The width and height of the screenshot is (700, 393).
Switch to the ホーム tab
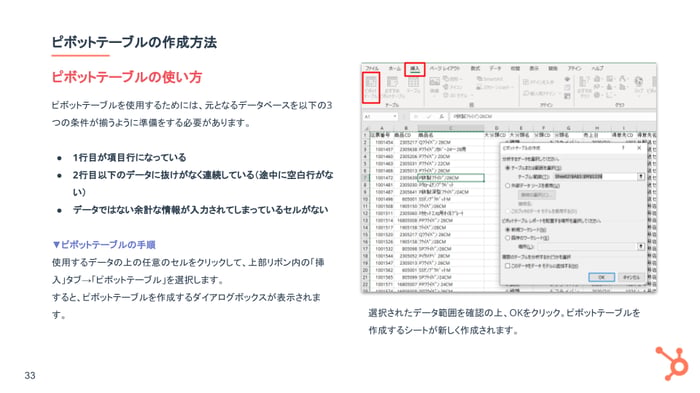(394, 68)
